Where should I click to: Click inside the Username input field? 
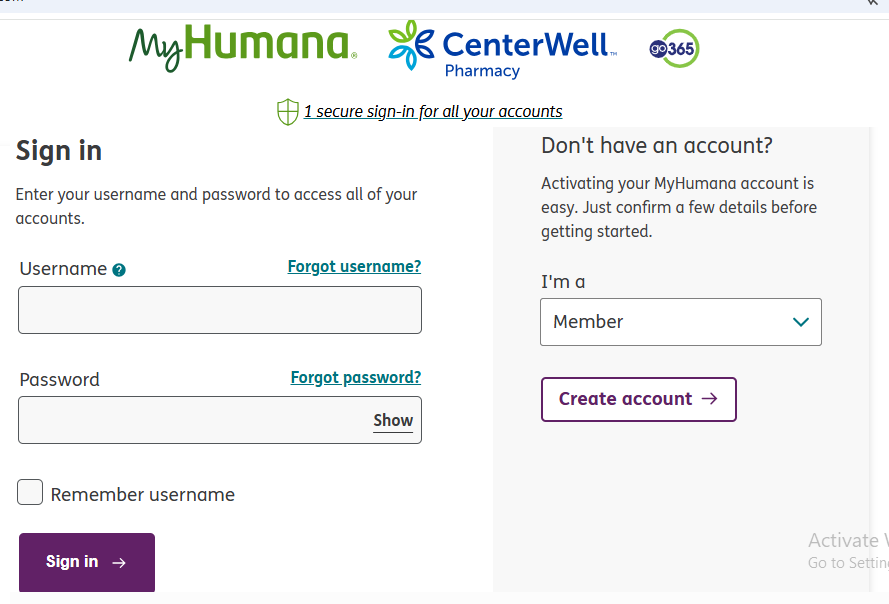click(x=219, y=310)
